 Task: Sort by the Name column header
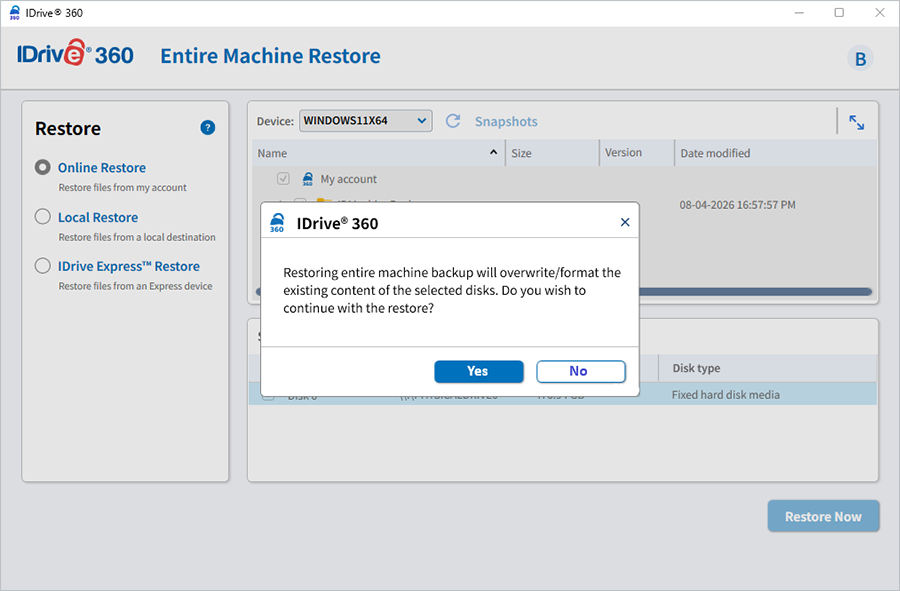(378, 153)
